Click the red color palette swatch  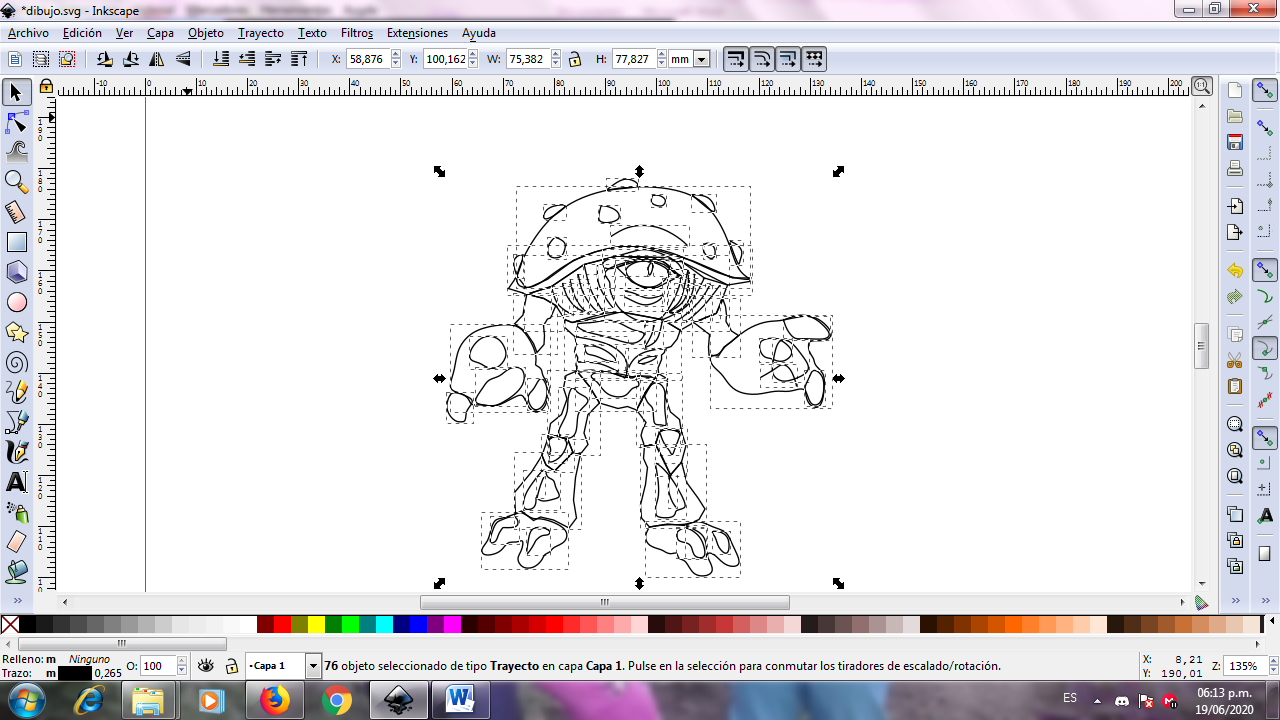point(282,625)
